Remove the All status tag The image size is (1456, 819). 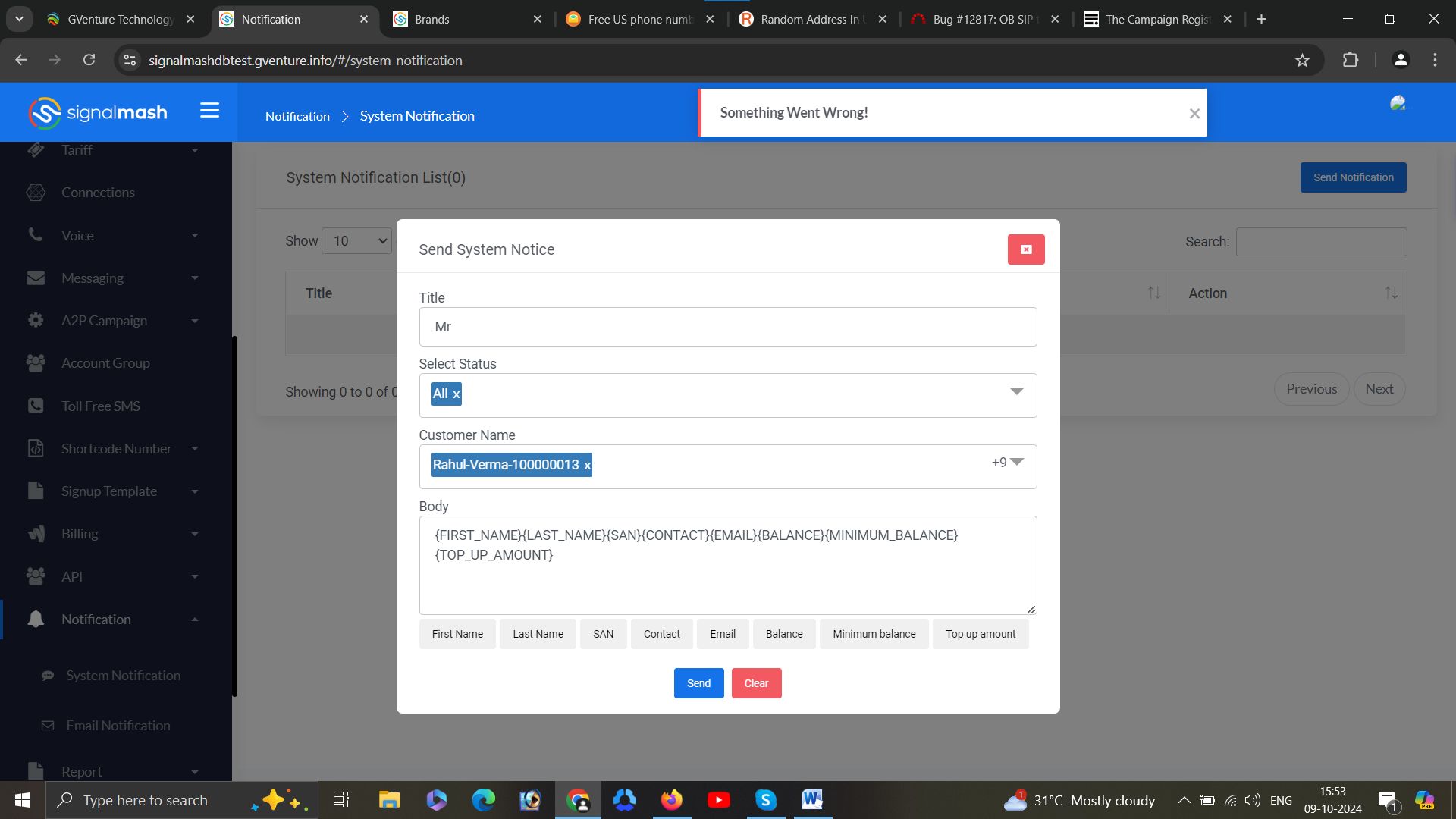[457, 394]
